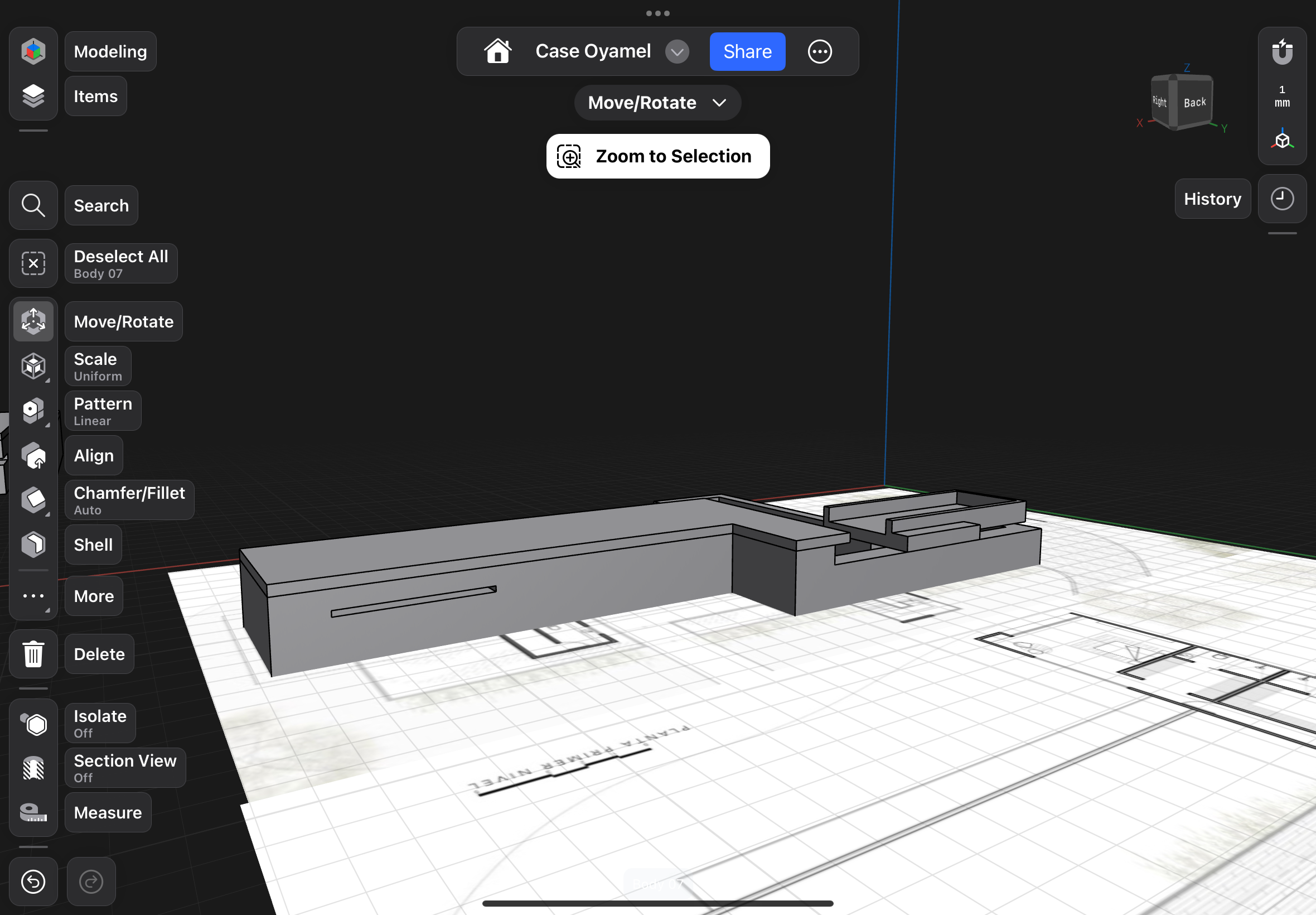Expand the Chamfer/Fillet Auto options label
The width and height of the screenshot is (1316, 915).
[129, 500]
